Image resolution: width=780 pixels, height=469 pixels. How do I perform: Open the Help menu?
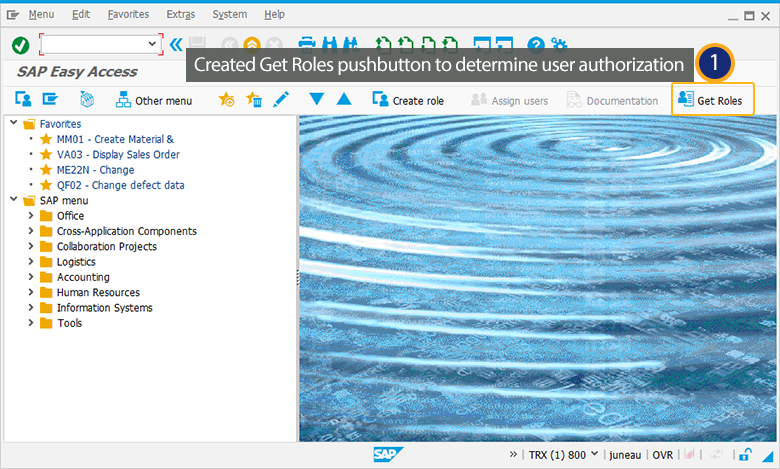tap(275, 14)
